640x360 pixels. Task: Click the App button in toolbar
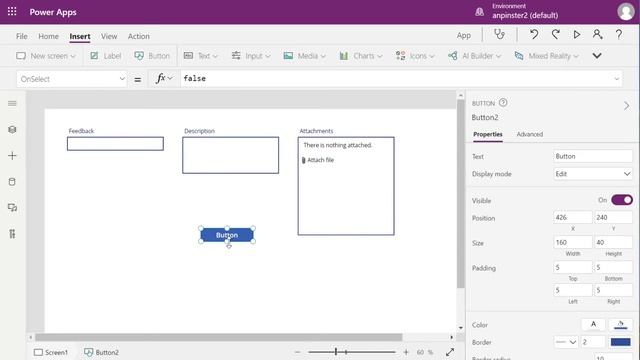pyautogui.click(x=464, y=36)
